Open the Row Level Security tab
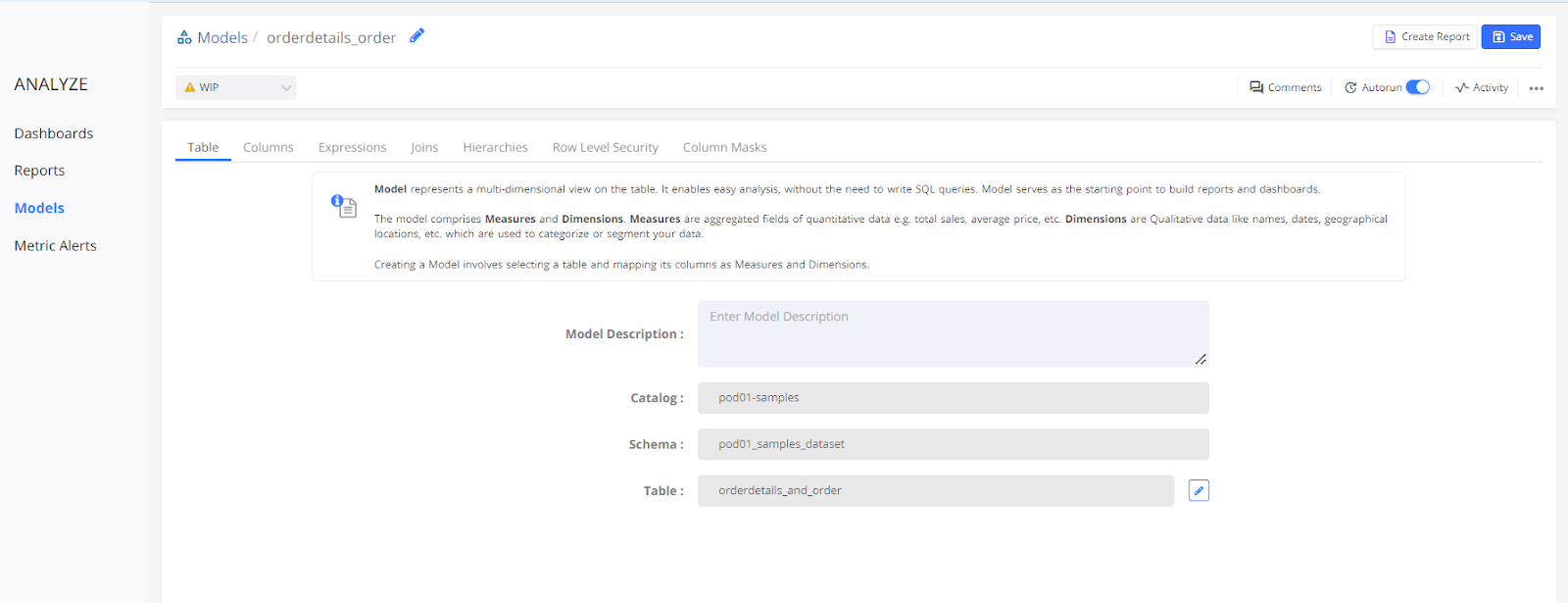The height and width of the screenshot is (603, 1568). click(x=606, y=148)
